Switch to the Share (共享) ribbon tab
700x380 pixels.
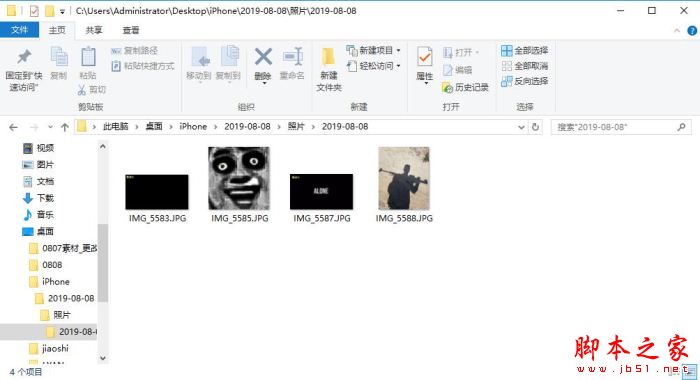tap(94, 30)
